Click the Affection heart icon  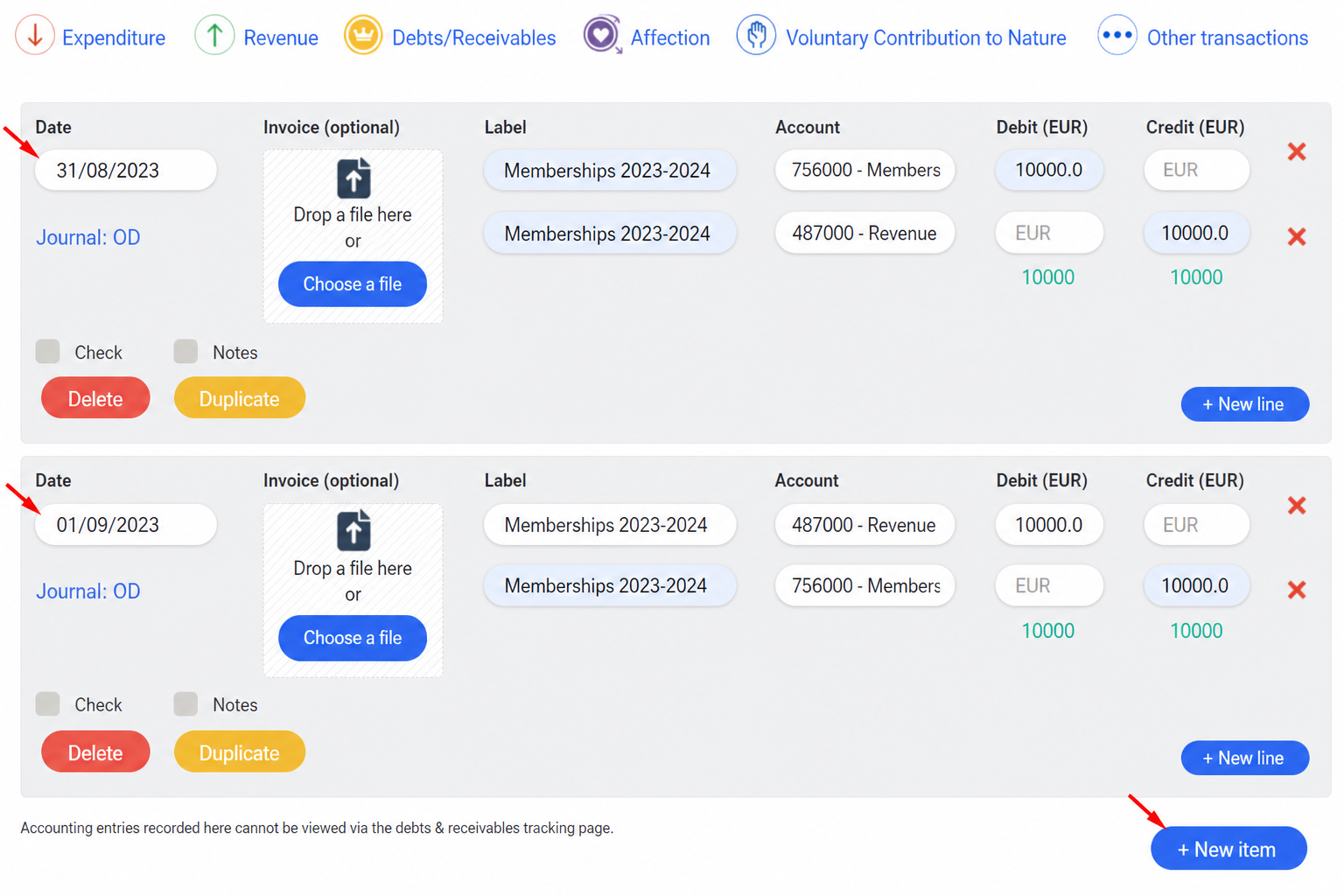[603, 36]
